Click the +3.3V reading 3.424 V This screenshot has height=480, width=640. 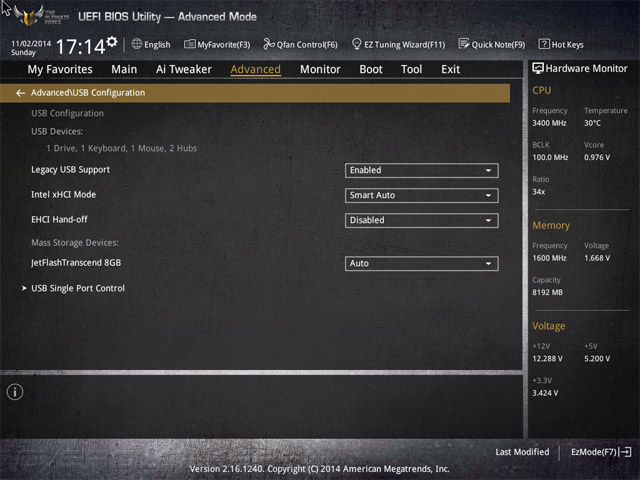545,393
